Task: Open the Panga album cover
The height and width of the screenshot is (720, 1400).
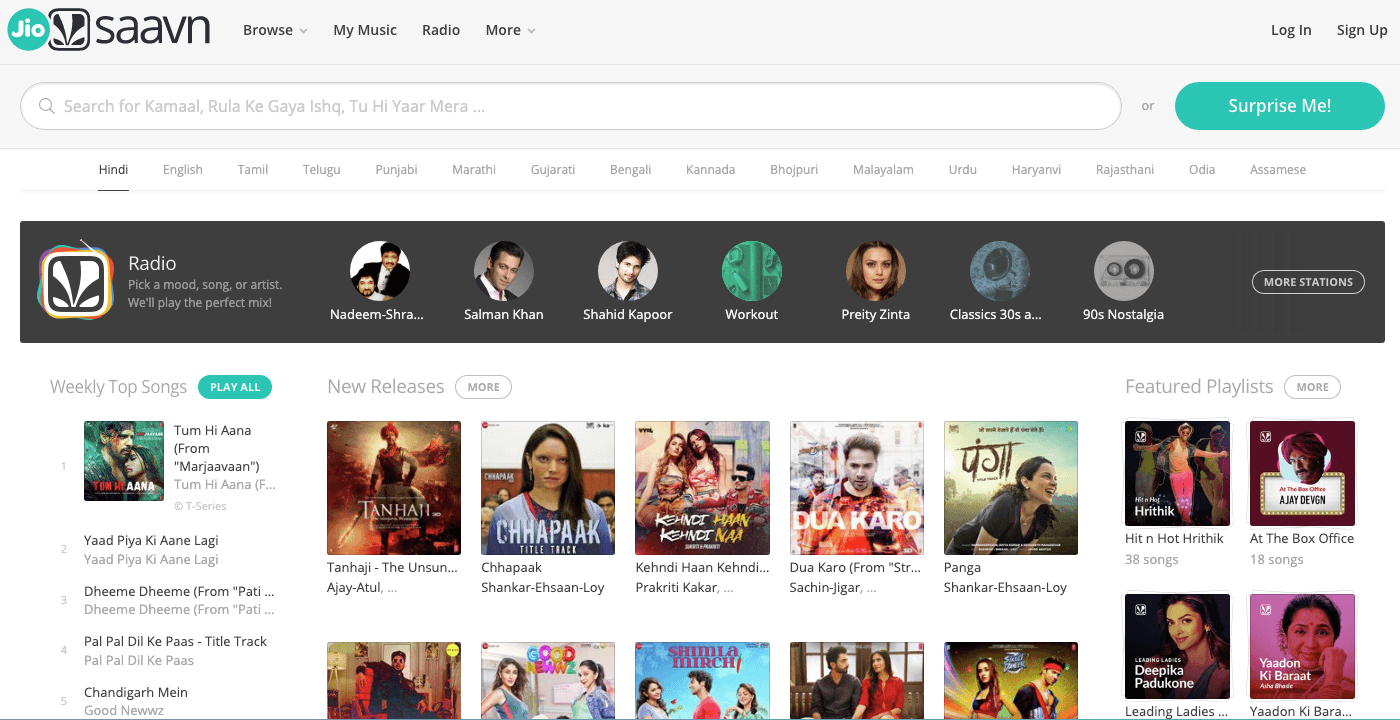Action: 1011,488
